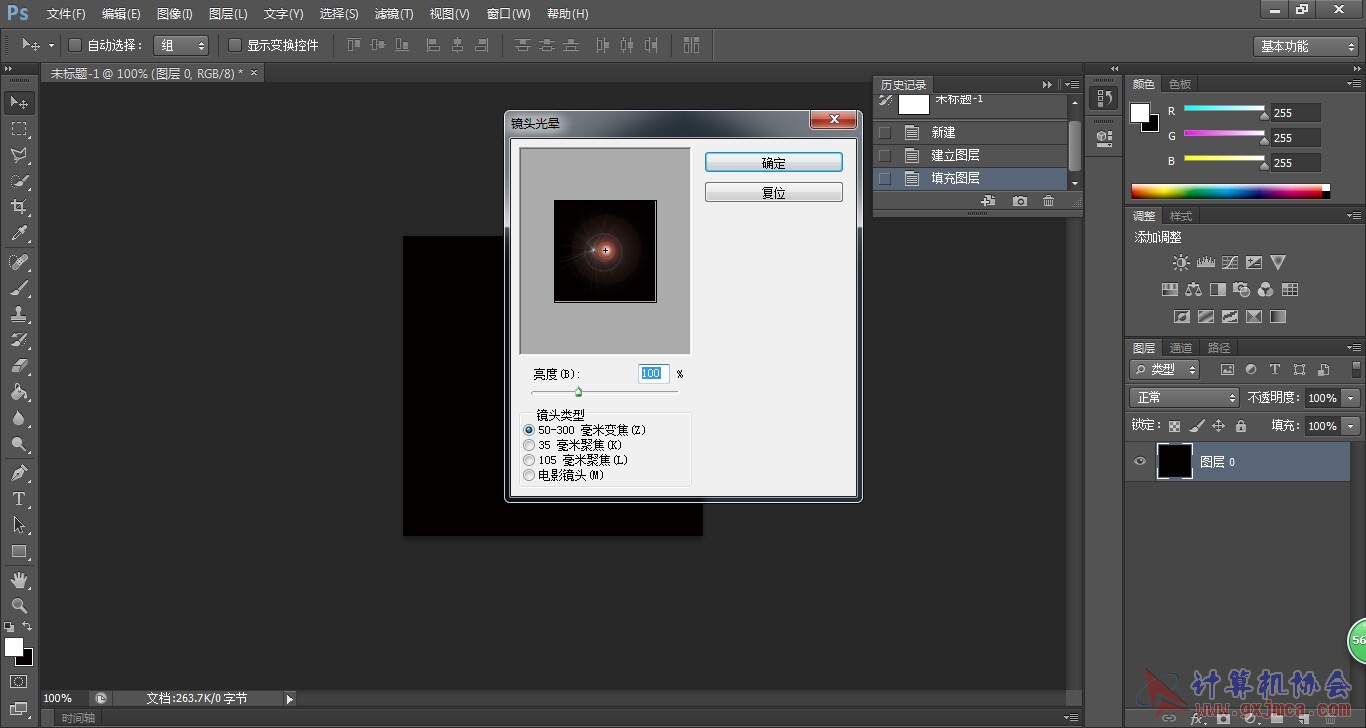Select the Eyedropper tool
Image resolution: width=1366 pixels, height=728 pixels.
(x=19, y=234)
